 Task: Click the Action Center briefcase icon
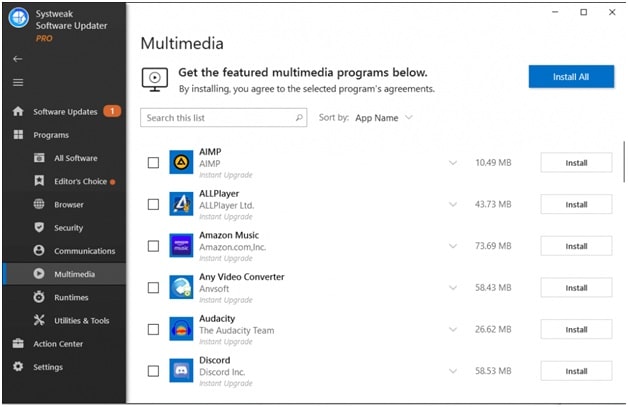(x=18, y=343)
